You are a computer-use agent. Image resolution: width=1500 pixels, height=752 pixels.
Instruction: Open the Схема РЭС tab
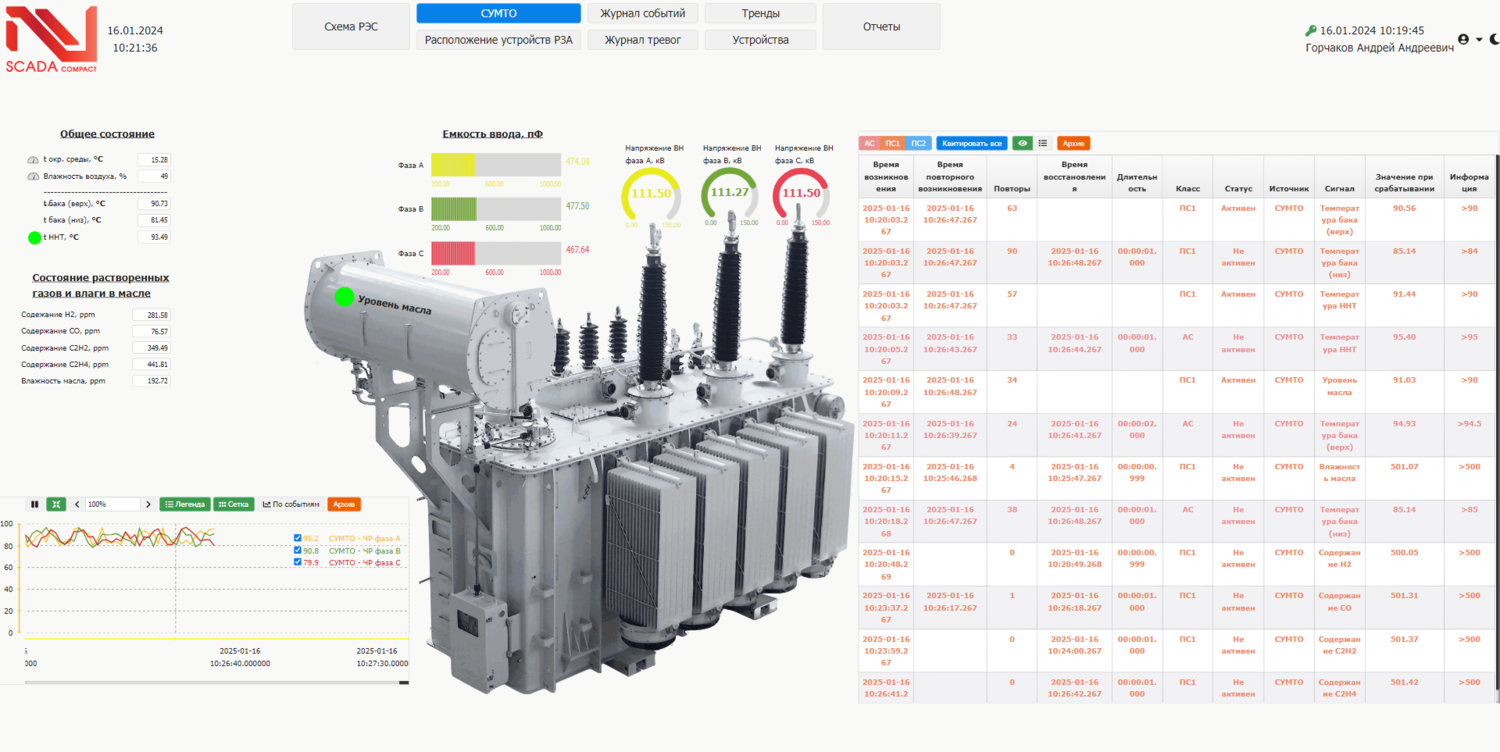(351, 27)
